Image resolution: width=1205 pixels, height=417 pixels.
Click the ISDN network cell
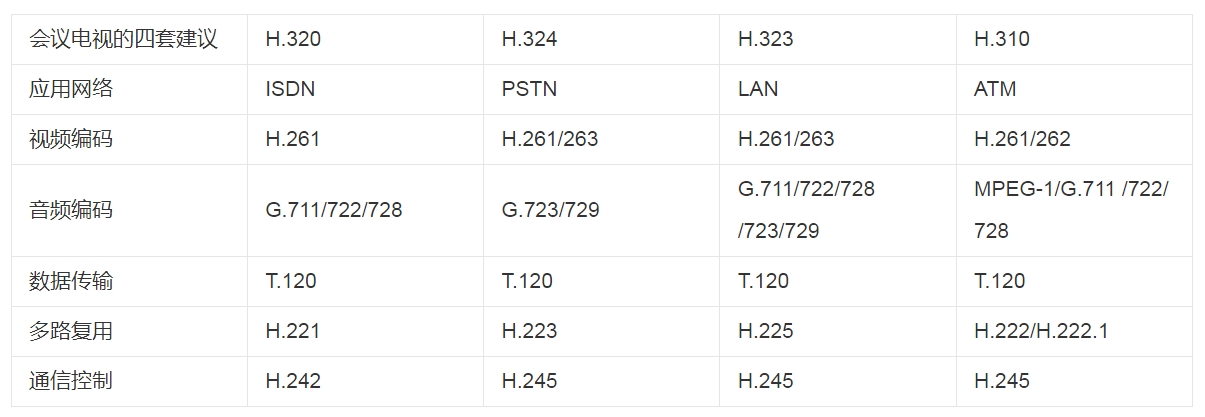290,89
